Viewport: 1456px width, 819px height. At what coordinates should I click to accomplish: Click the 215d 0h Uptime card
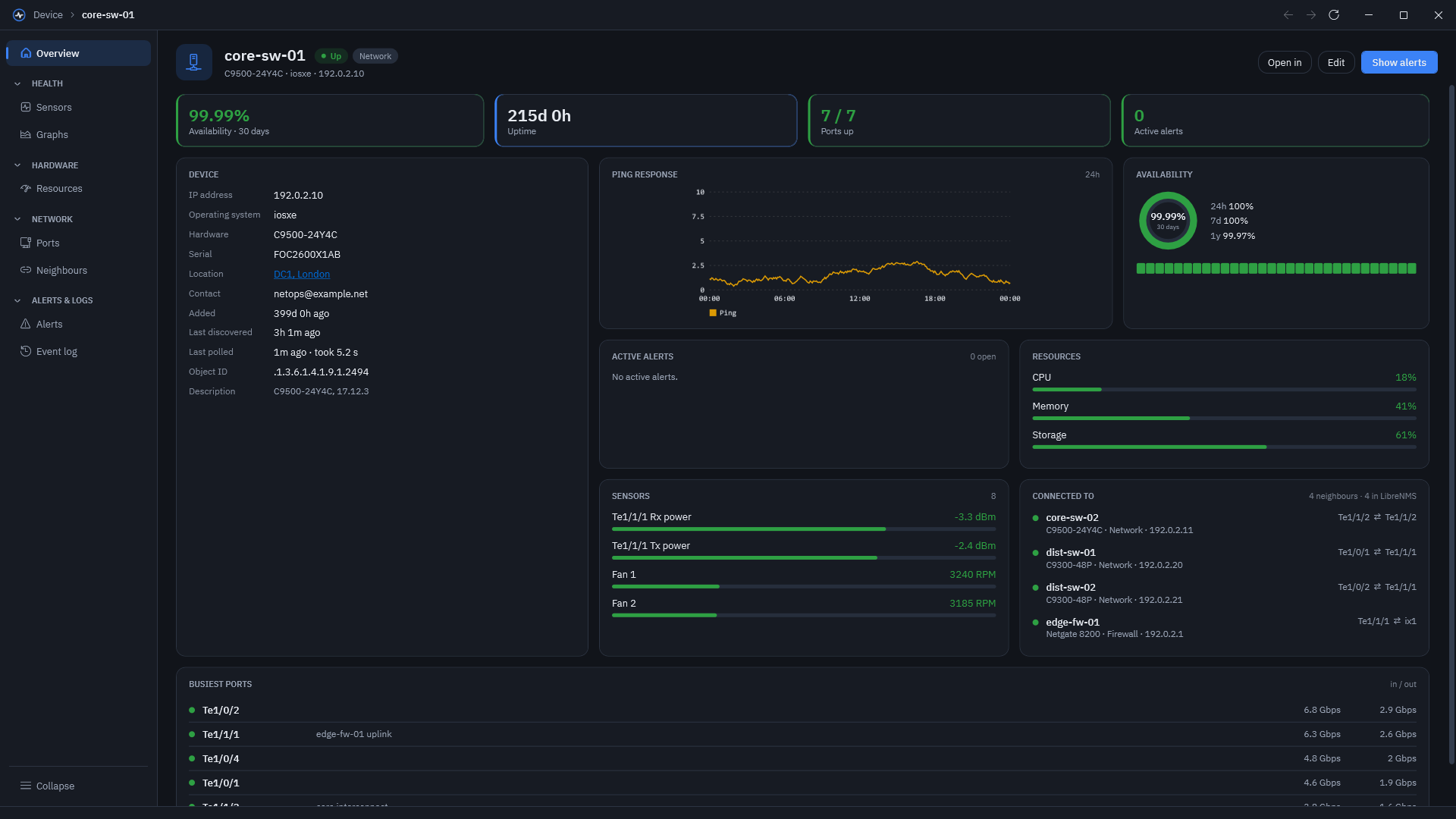[645, 121]
